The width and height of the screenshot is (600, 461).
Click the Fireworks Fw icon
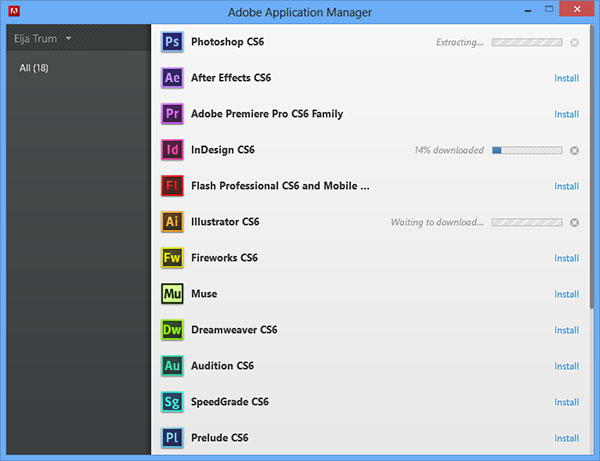click(x=172, y=257)
